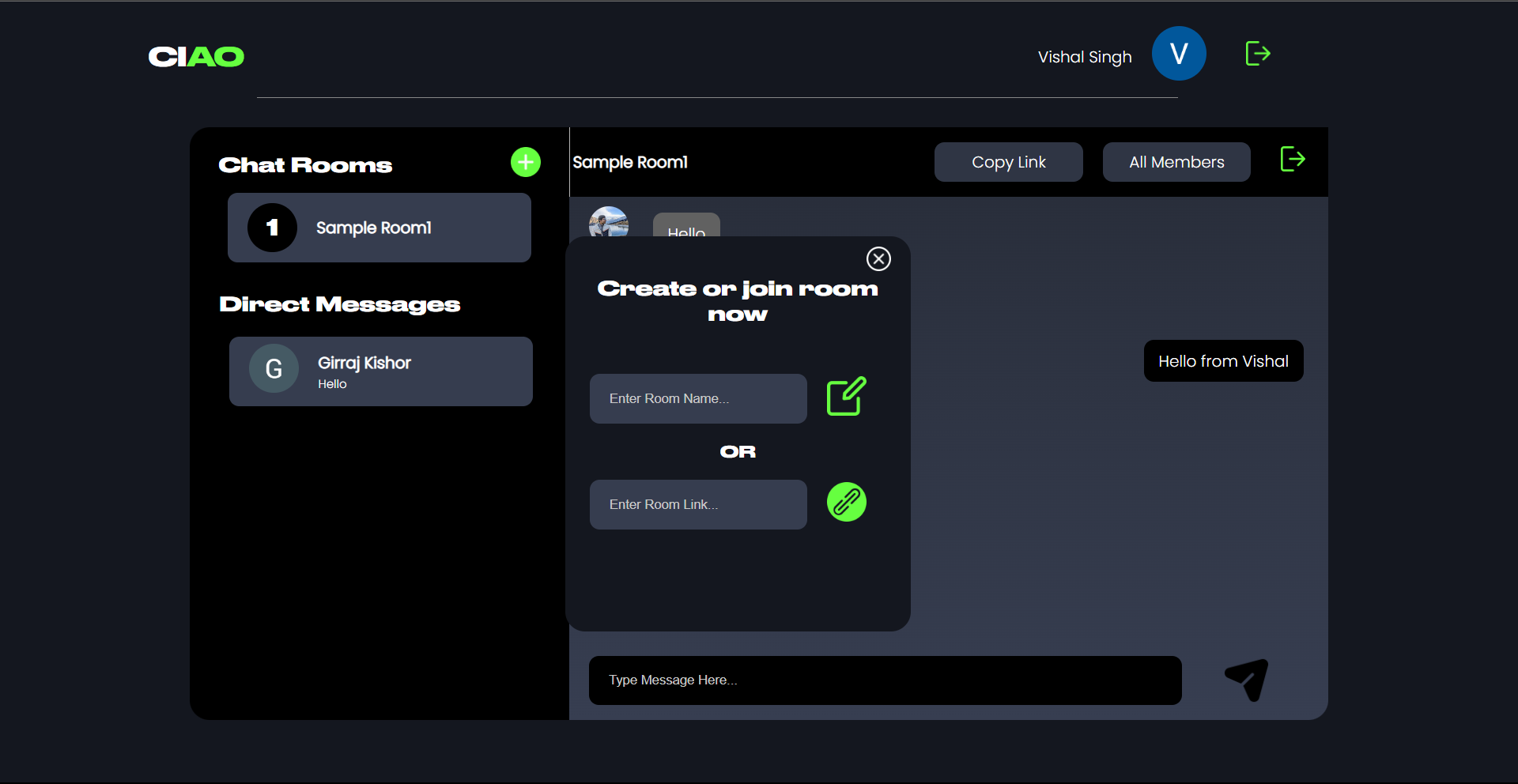This screenshot has width=1518, height=784.
Task: Send the message using the paper plane icon
Action: tap(1246, 680)
